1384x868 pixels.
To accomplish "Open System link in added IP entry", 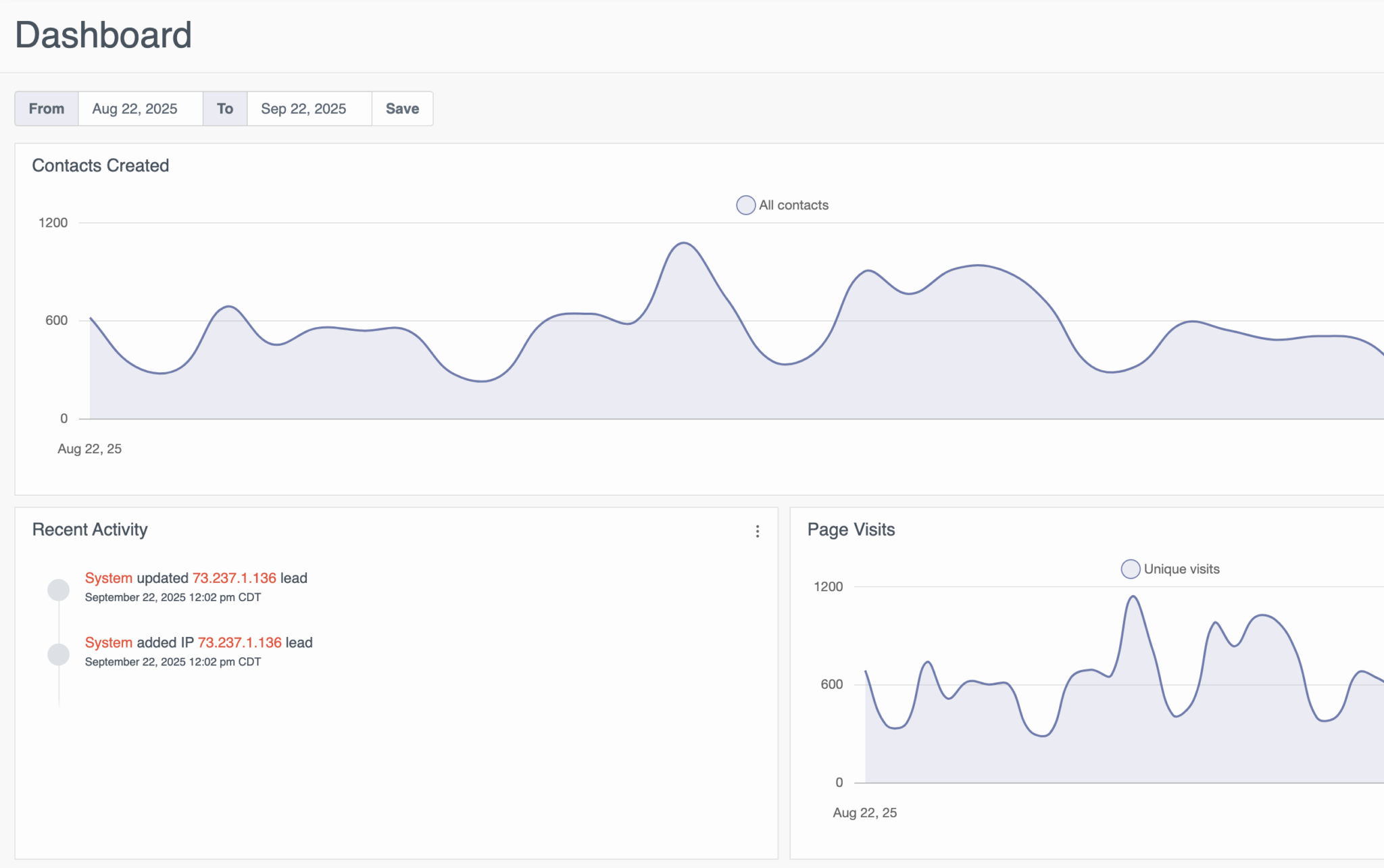I will pyautogui.click(x=108, y=642).
